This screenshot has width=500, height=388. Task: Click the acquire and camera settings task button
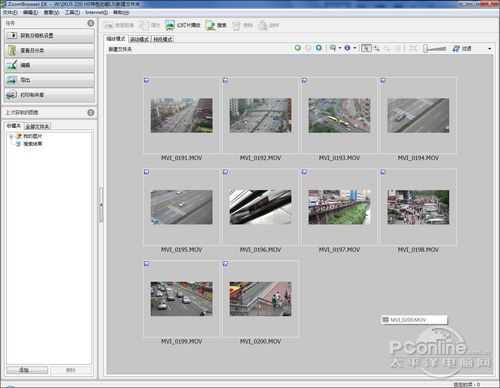pos(50,35)
